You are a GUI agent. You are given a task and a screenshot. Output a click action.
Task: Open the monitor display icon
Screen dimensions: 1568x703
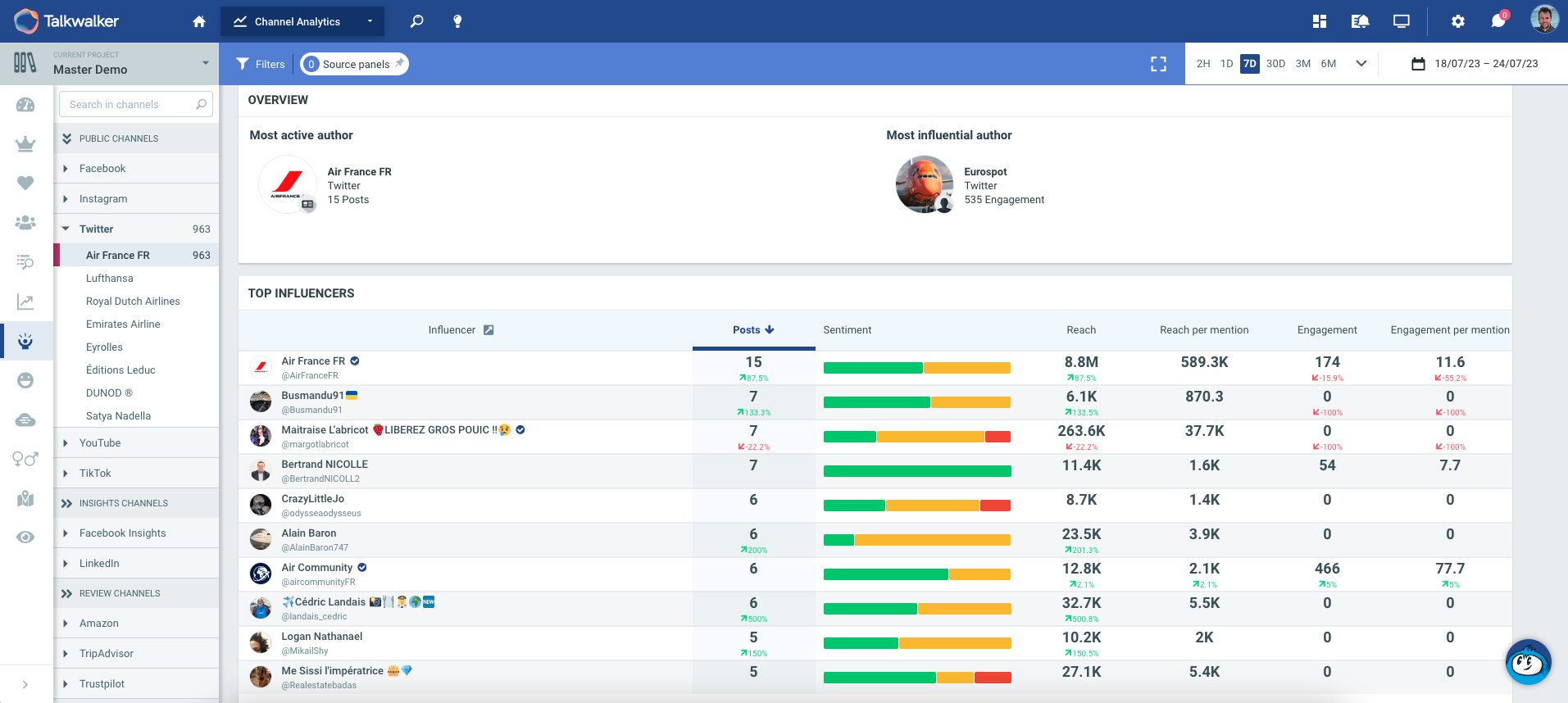point(1402,21)
